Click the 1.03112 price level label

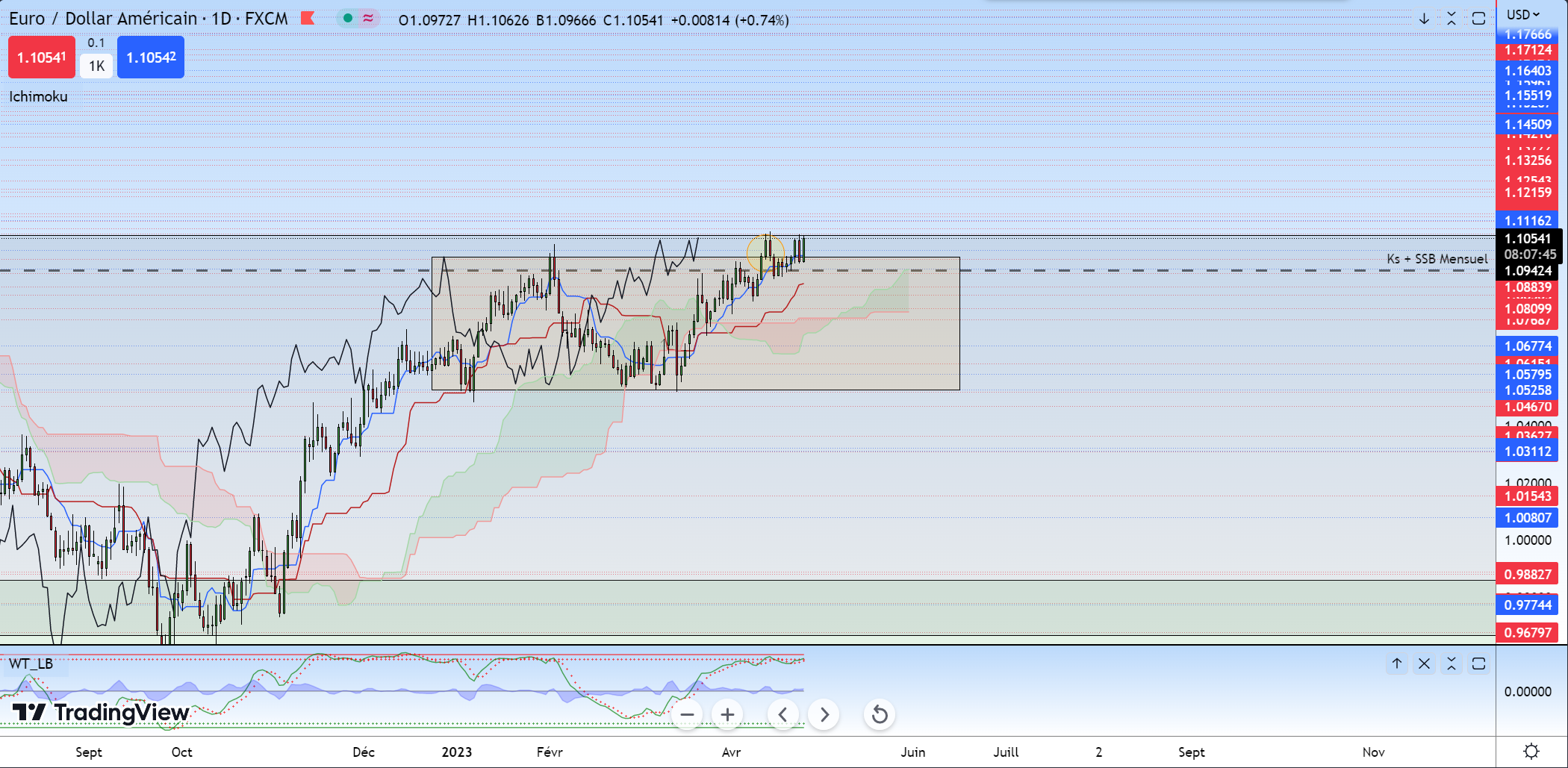click(x=1528, y=452)
